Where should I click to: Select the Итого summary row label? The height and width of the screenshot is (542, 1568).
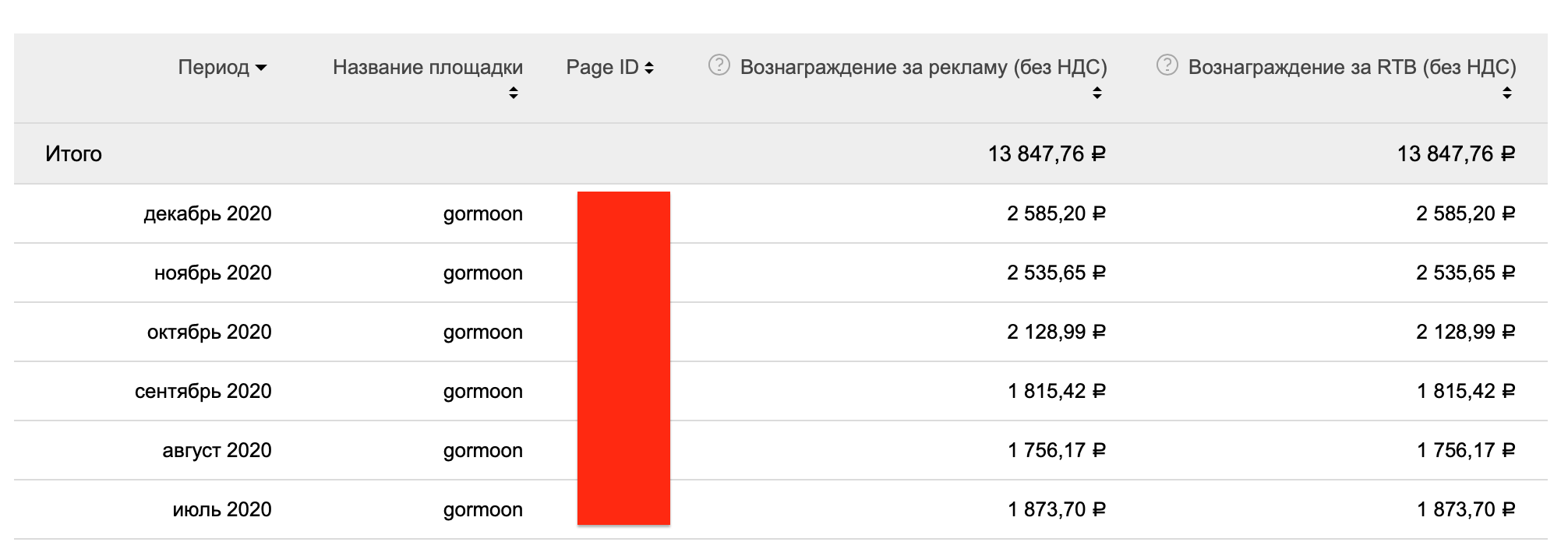point(73,154)
